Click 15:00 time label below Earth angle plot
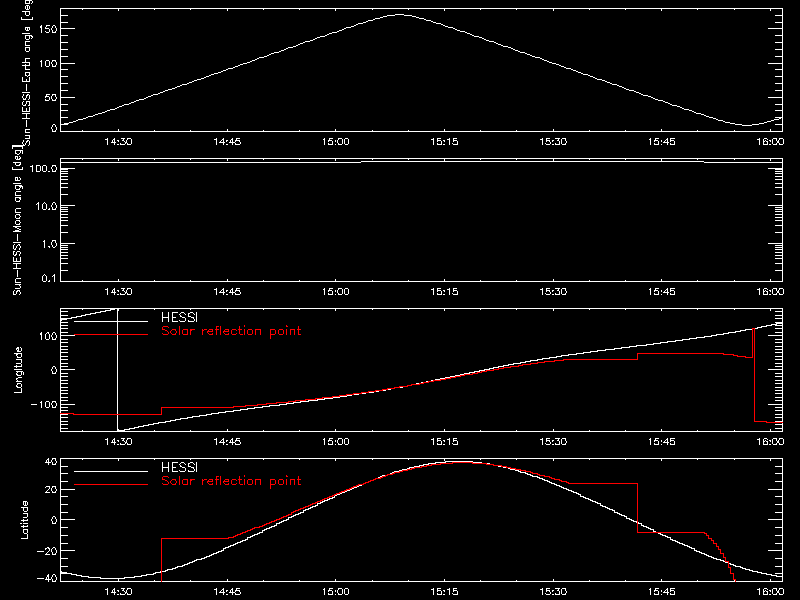The height and width of the screenshot is (600, 800). point(336,141)
